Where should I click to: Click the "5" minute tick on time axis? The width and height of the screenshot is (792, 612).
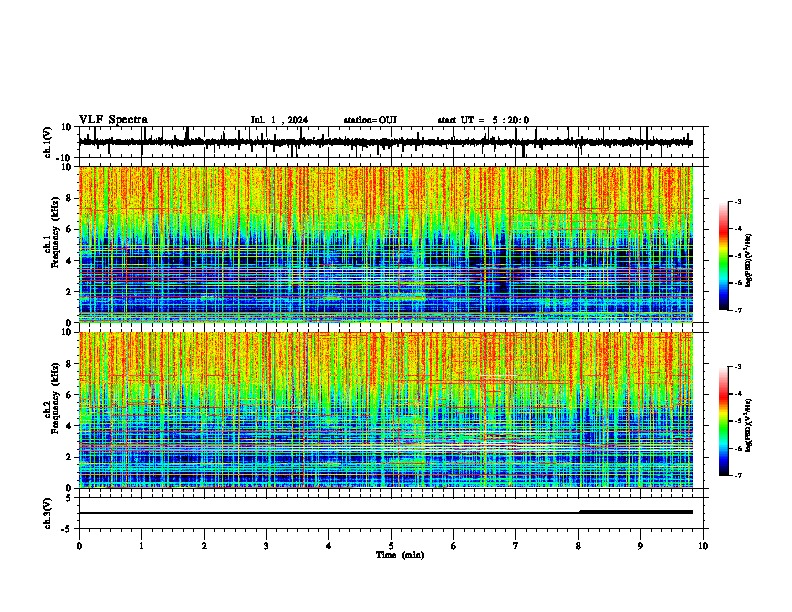[x=391, y=546]
